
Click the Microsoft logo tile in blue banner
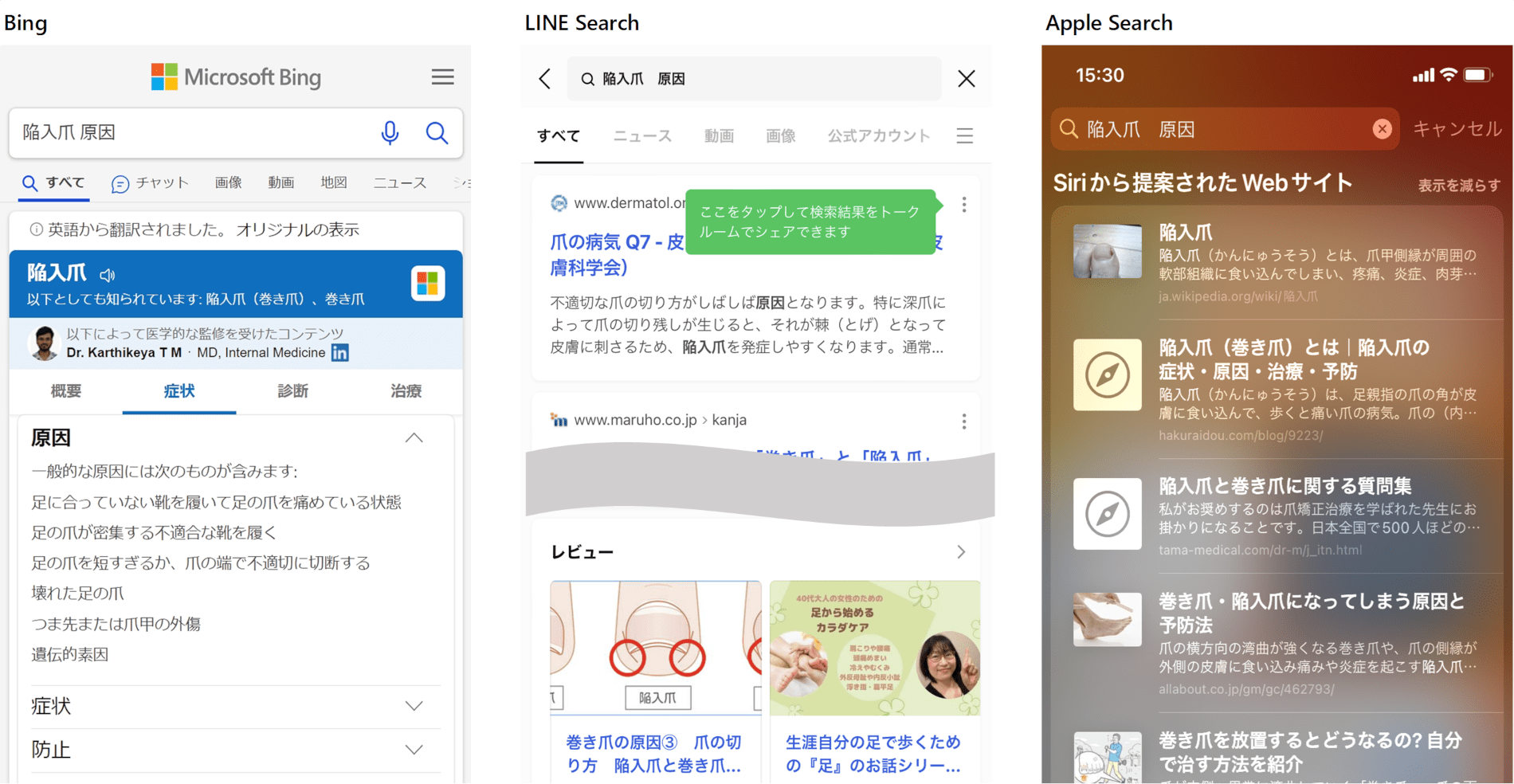(428, 283)
